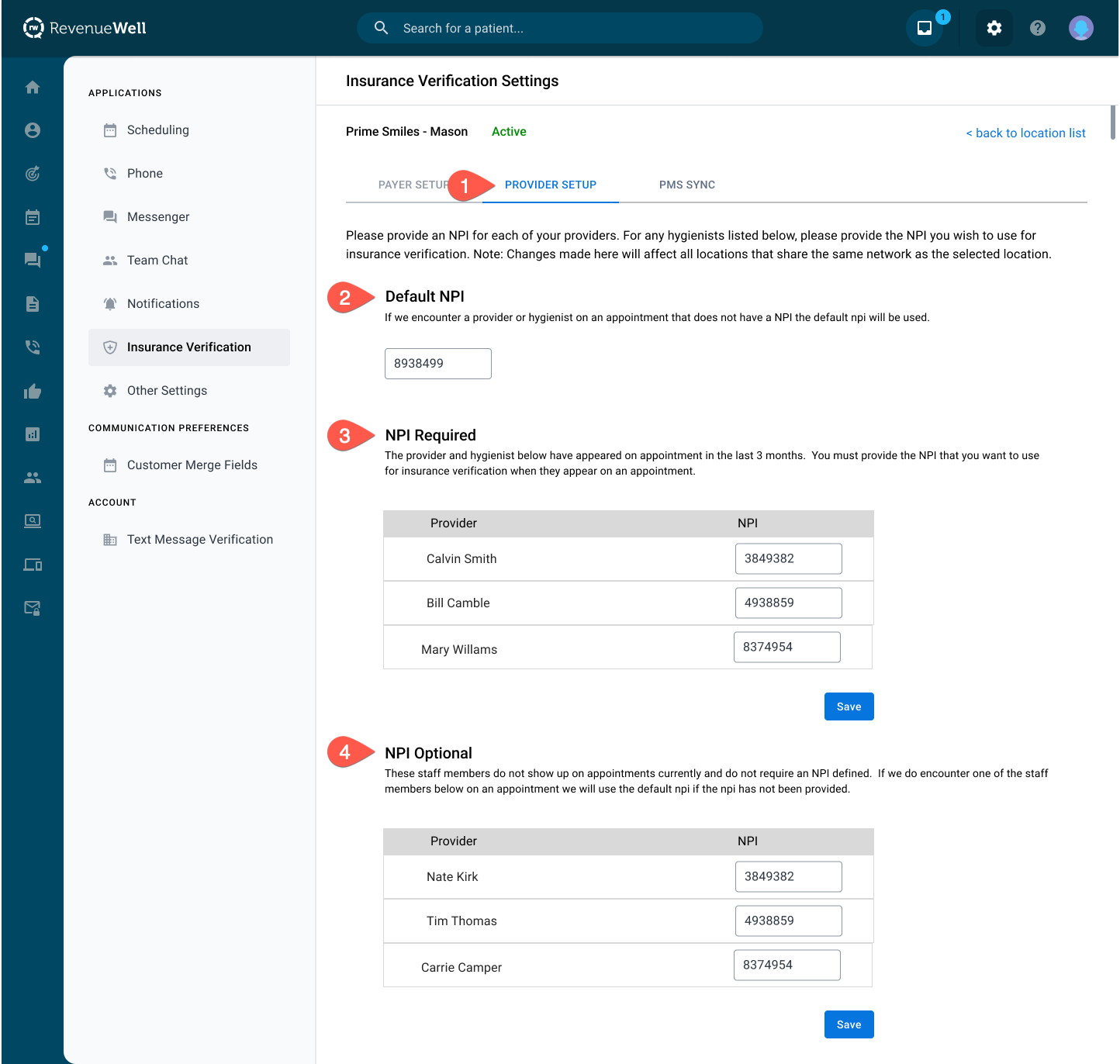This screenshot has height=1064, width=1120.
Task: Open the settings gear icon
Action: click(x=994, y=28)
